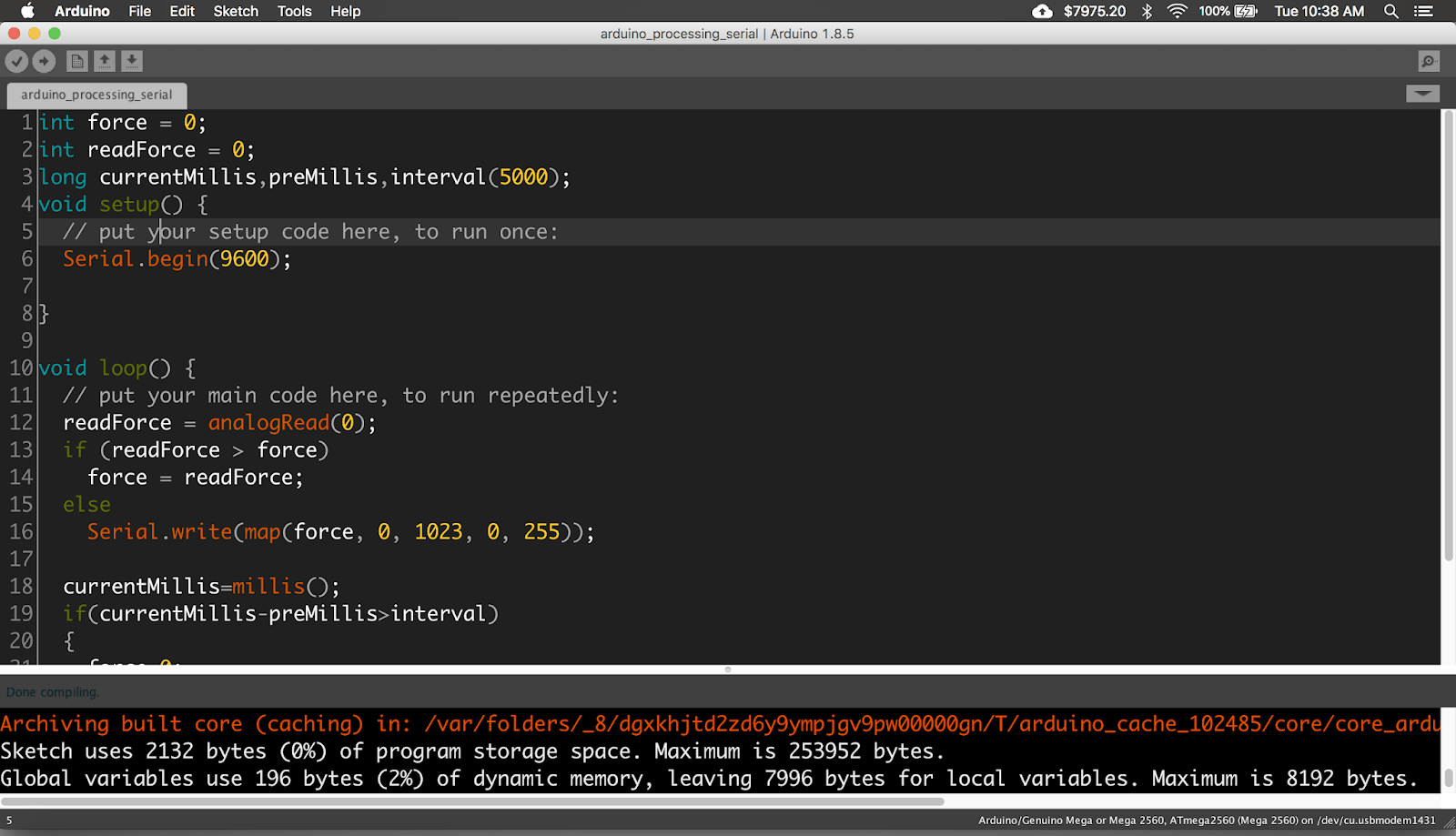The image size is (1456, 836).
Task: Click the clock showing Tue 10:38 AM
Action: point(1319,11)
